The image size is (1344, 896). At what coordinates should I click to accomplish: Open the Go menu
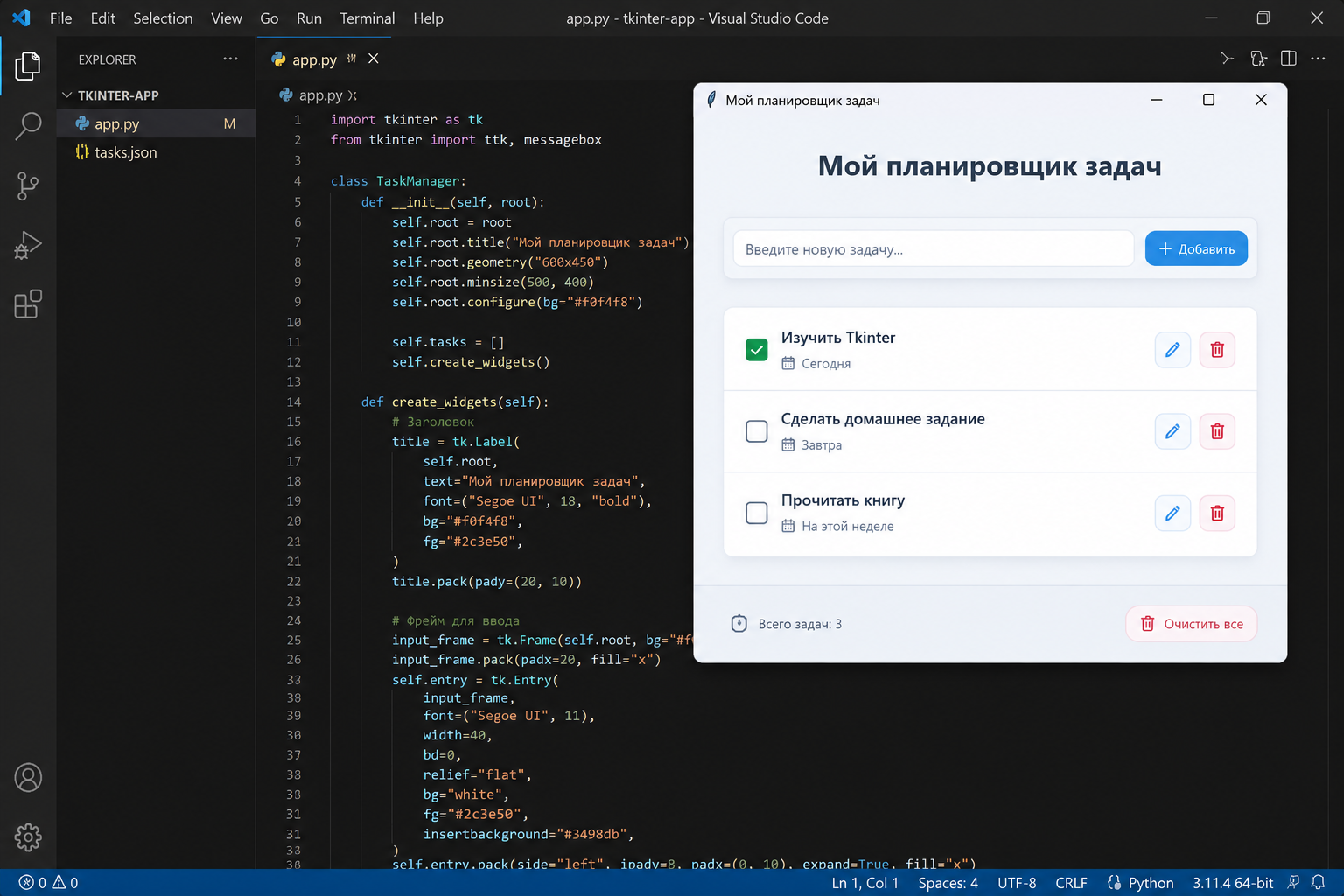point(269,18)
